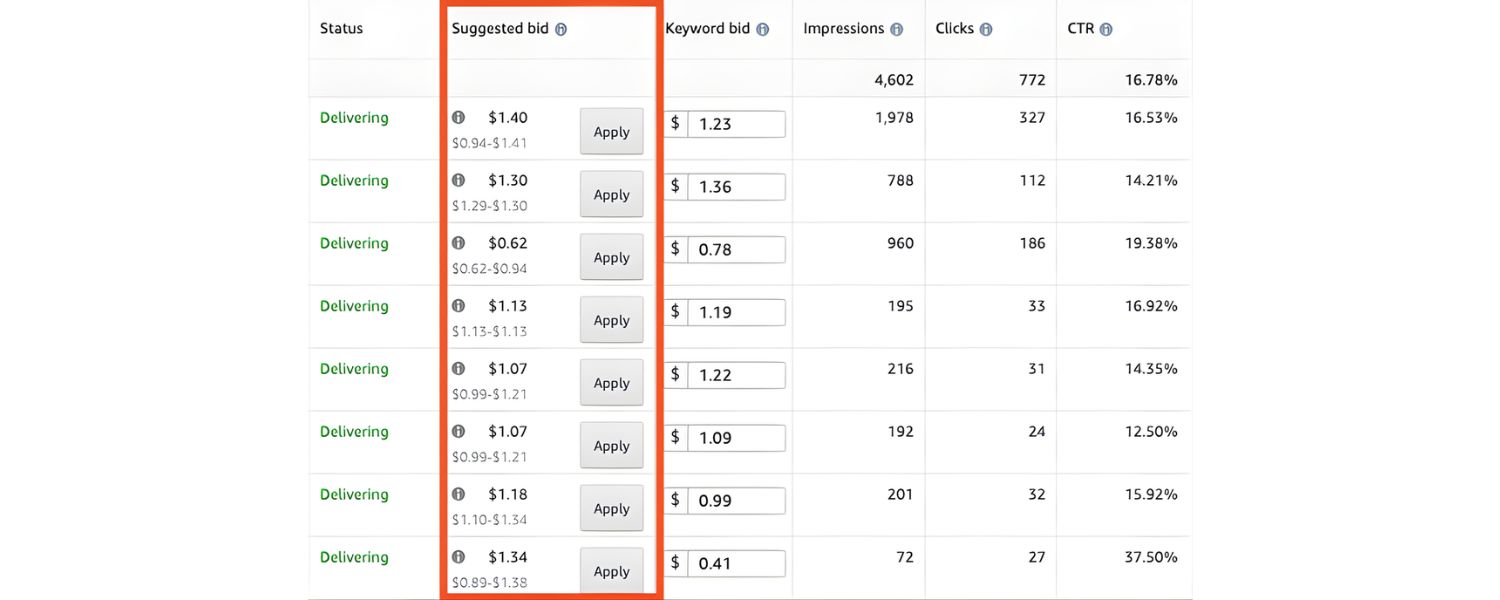Image resolution: width=1500 pixels, height=600 pixels.
Task: Apply the $1.13 suggested bid
Action: pos(611,320)
